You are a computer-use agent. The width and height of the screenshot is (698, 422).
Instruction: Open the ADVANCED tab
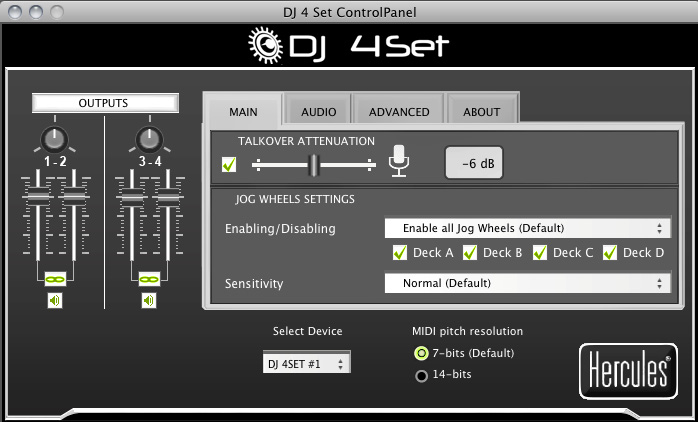[399, 112]
